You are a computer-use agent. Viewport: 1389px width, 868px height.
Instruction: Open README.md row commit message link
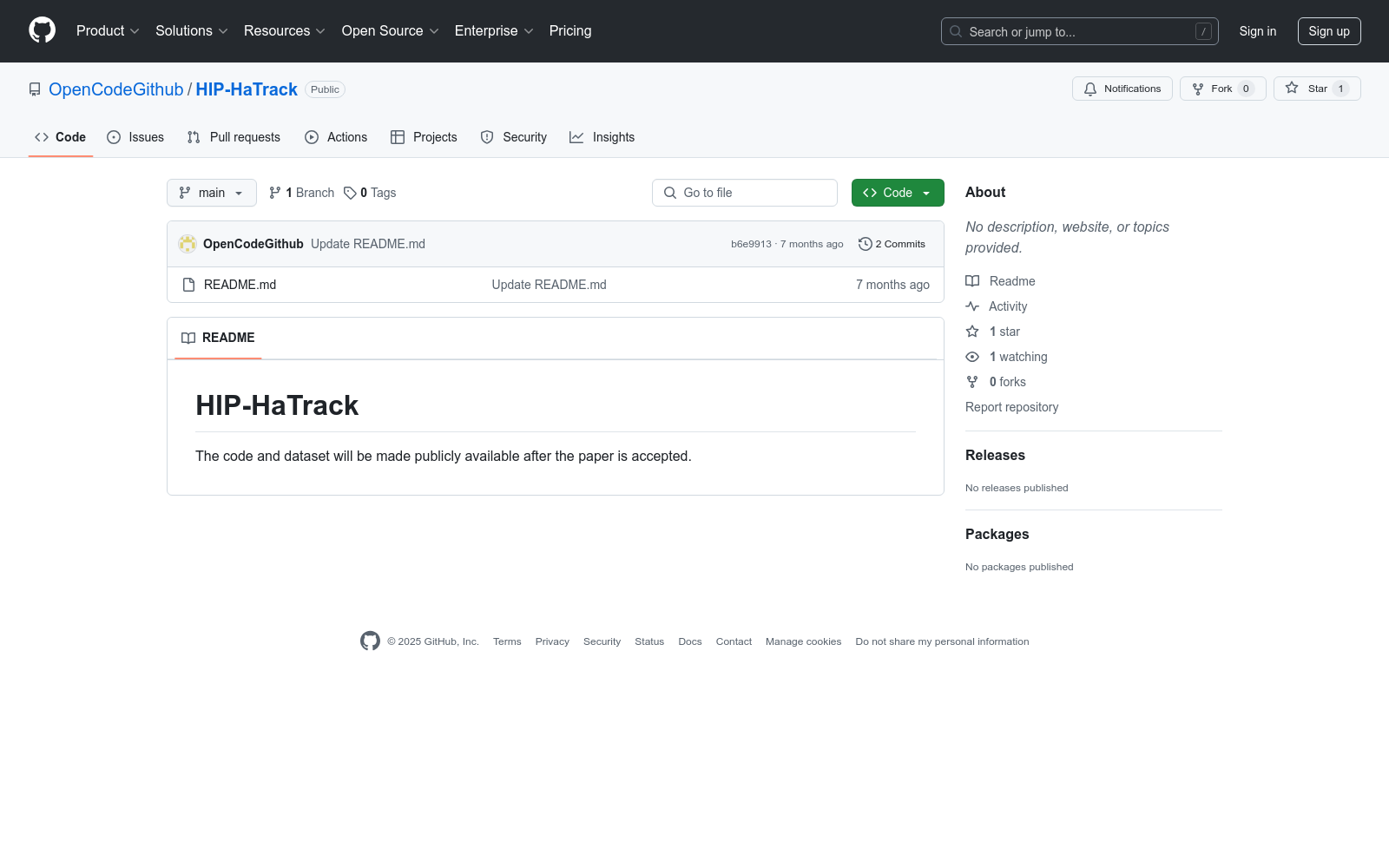pos(550,285)
